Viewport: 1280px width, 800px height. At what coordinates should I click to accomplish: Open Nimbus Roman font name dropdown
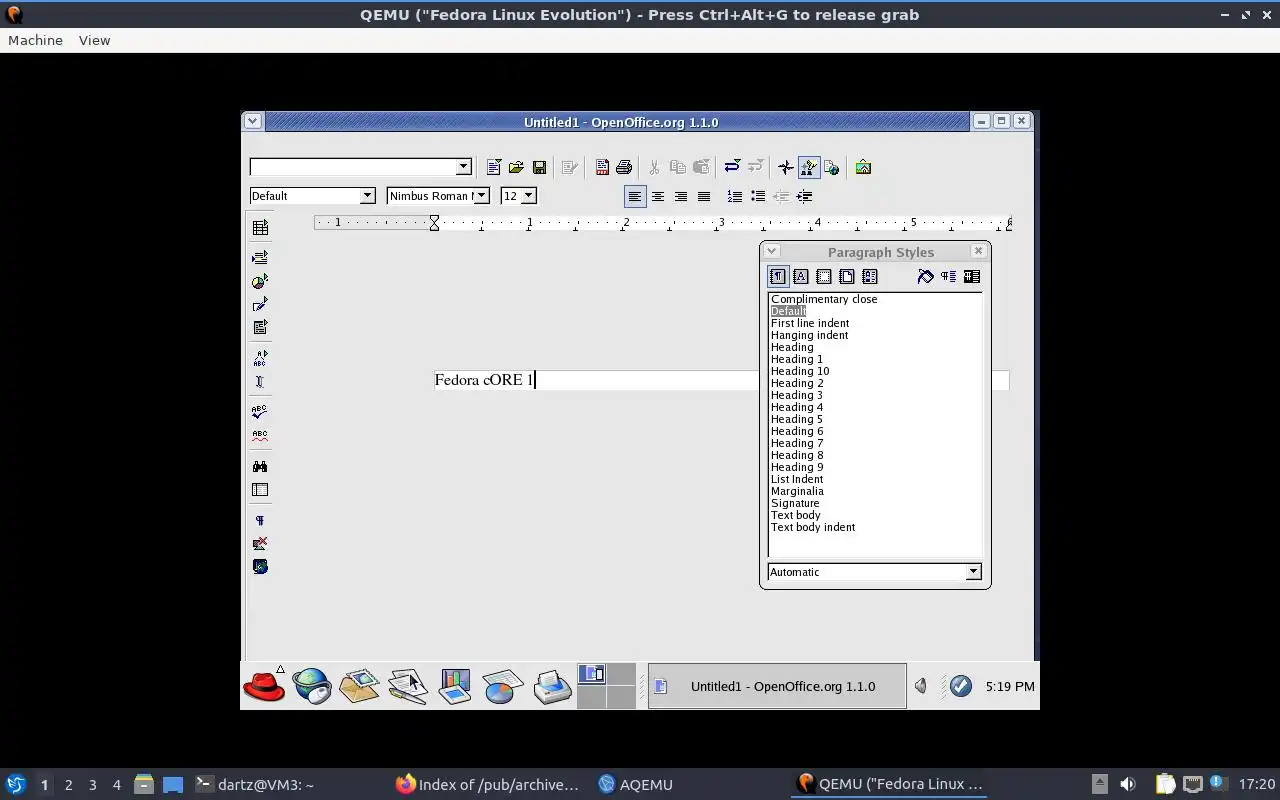tap(482, 196)
